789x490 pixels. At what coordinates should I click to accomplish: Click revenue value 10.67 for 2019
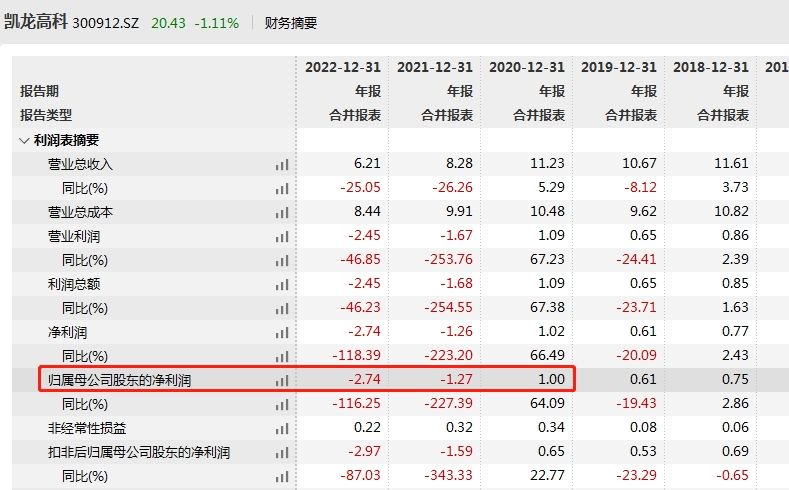pyautogui.click(x=640, y=164)
